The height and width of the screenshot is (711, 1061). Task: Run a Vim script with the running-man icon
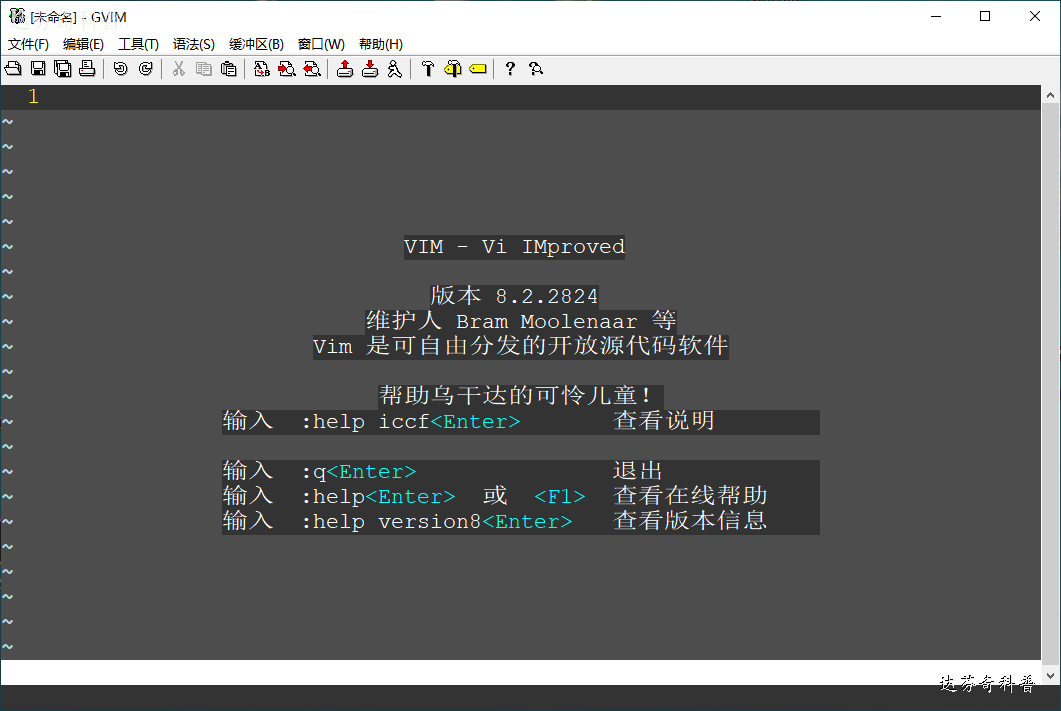click(393, 68)
